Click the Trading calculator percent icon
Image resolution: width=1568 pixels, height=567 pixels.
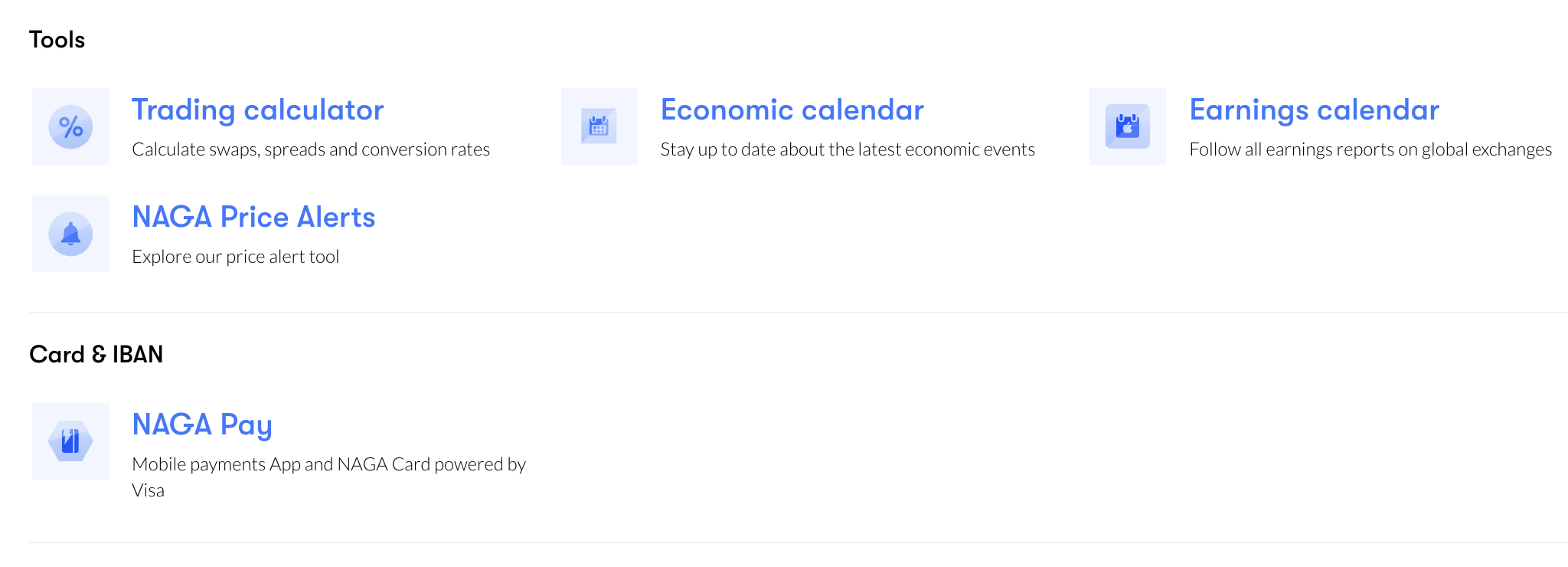[70, 126]
